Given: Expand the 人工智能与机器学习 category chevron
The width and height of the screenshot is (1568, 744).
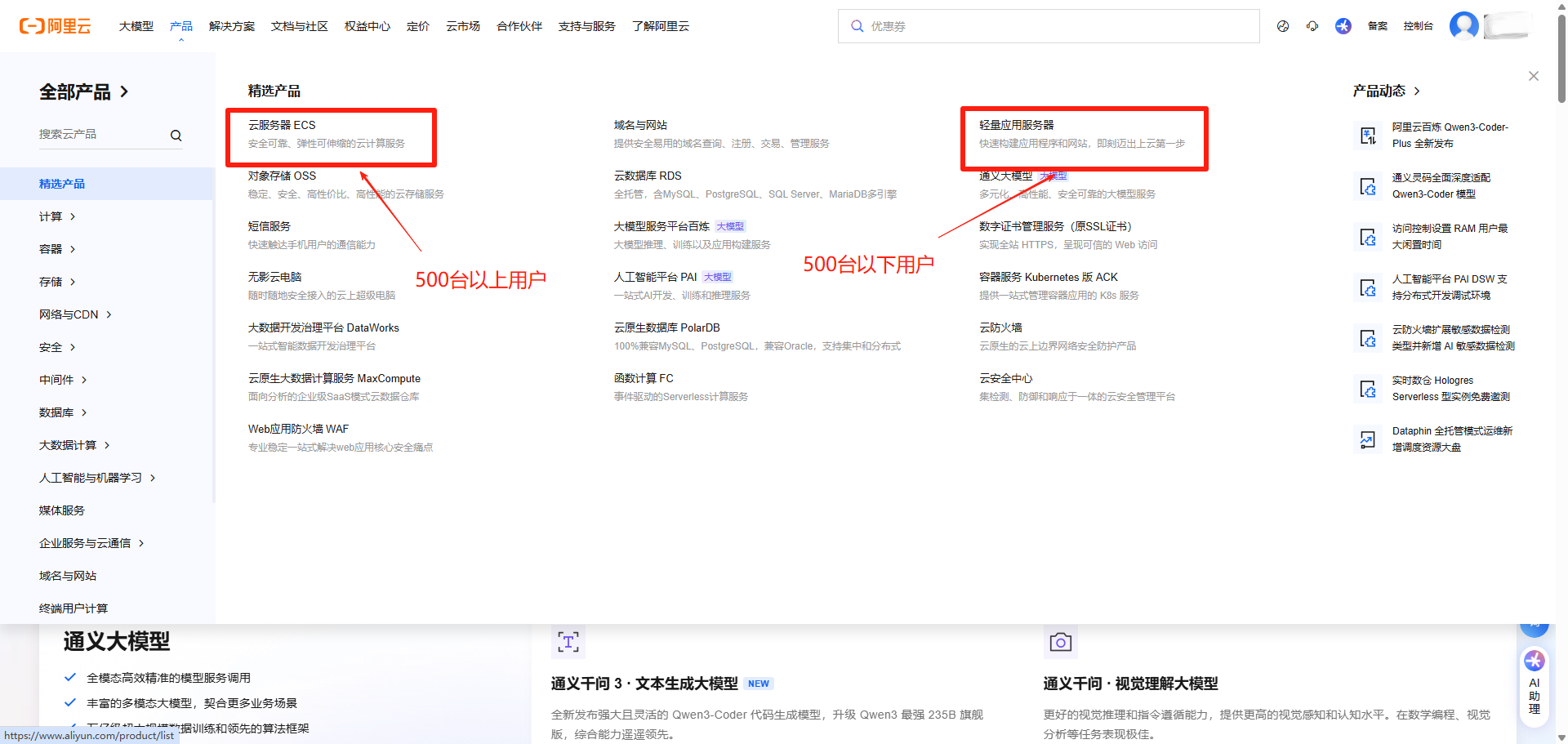Looking at the screenshot, I should pos(153,478).
